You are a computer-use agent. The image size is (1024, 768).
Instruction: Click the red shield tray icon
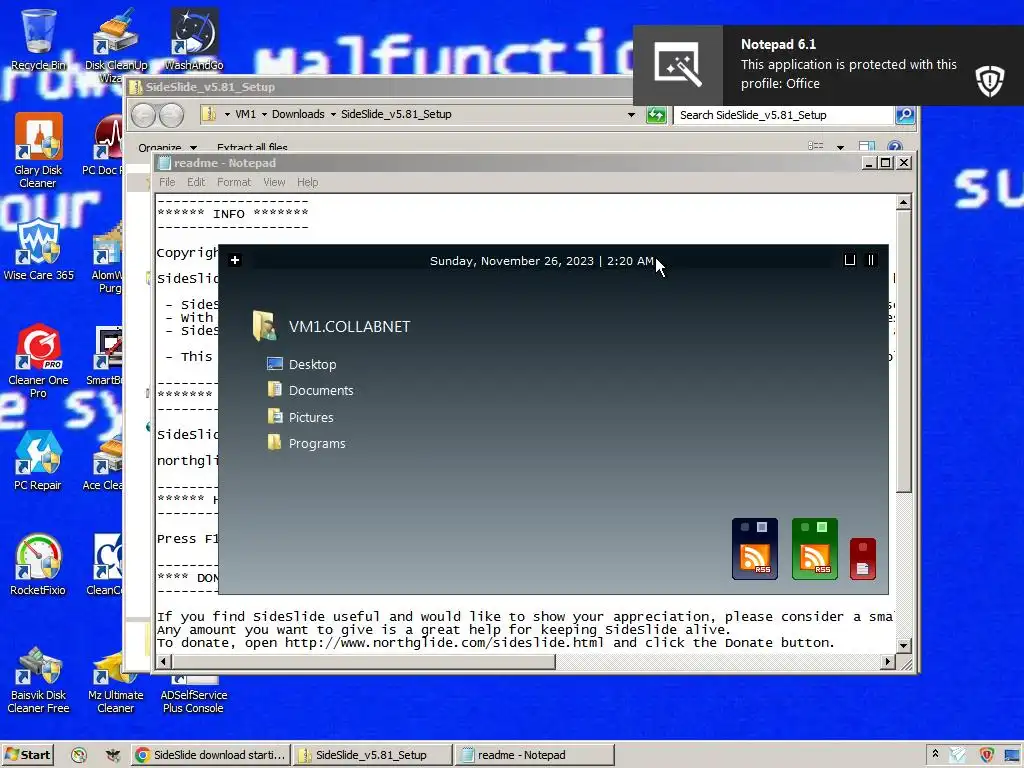tap(987, 755)
